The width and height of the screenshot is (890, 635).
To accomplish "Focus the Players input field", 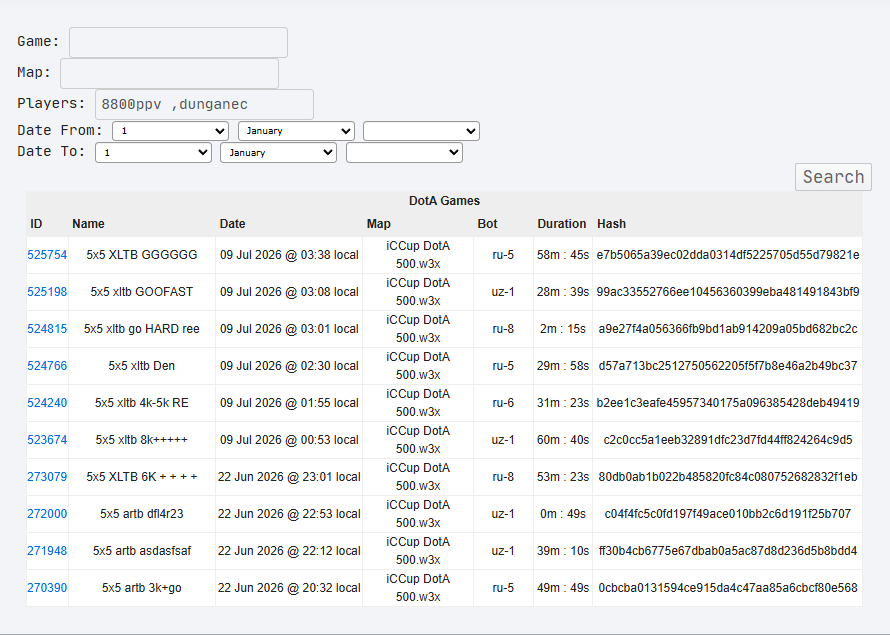I will click(204, 104).
